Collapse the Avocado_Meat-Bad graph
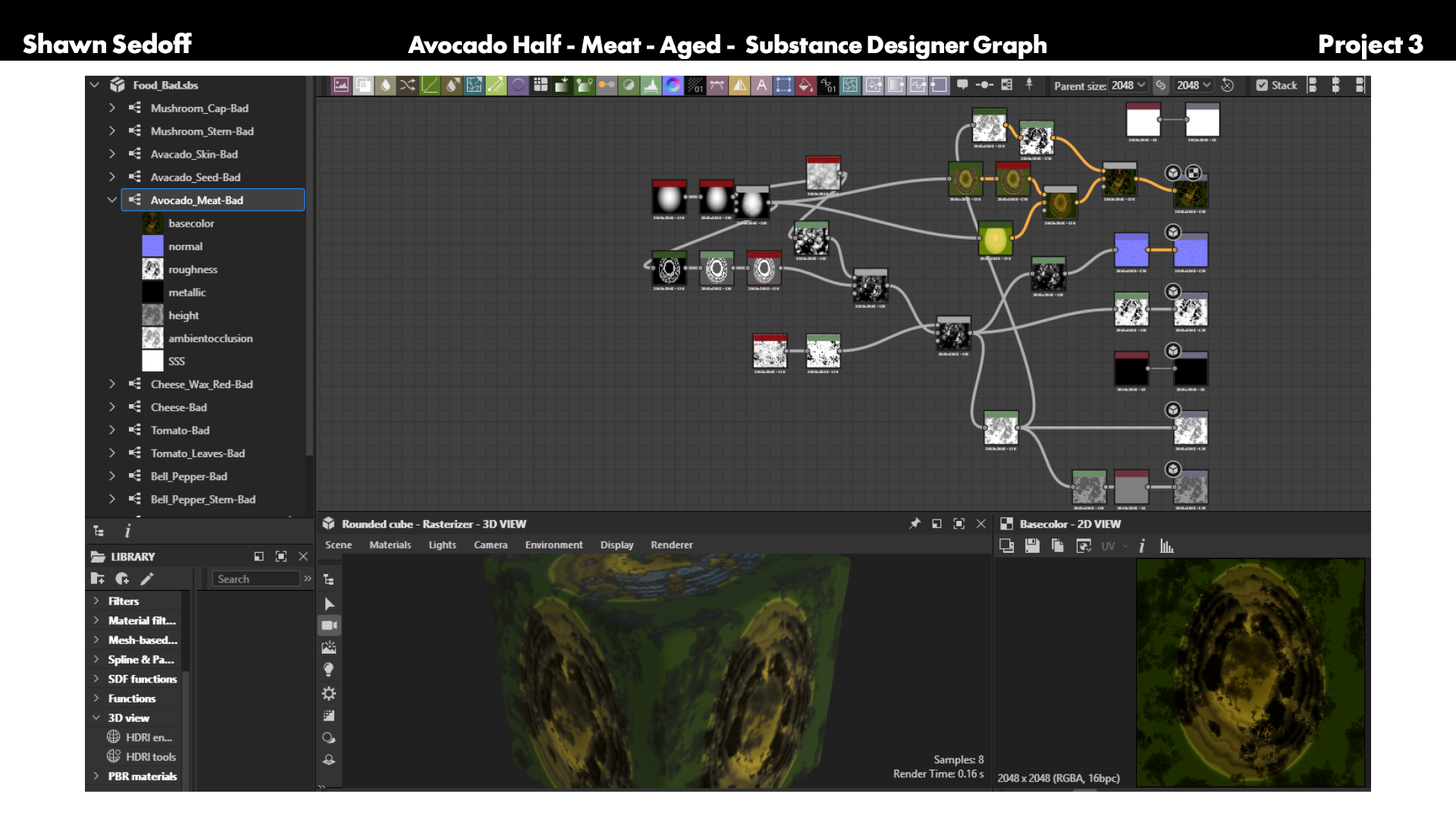The image size is (1456, 819). point(112,199)
